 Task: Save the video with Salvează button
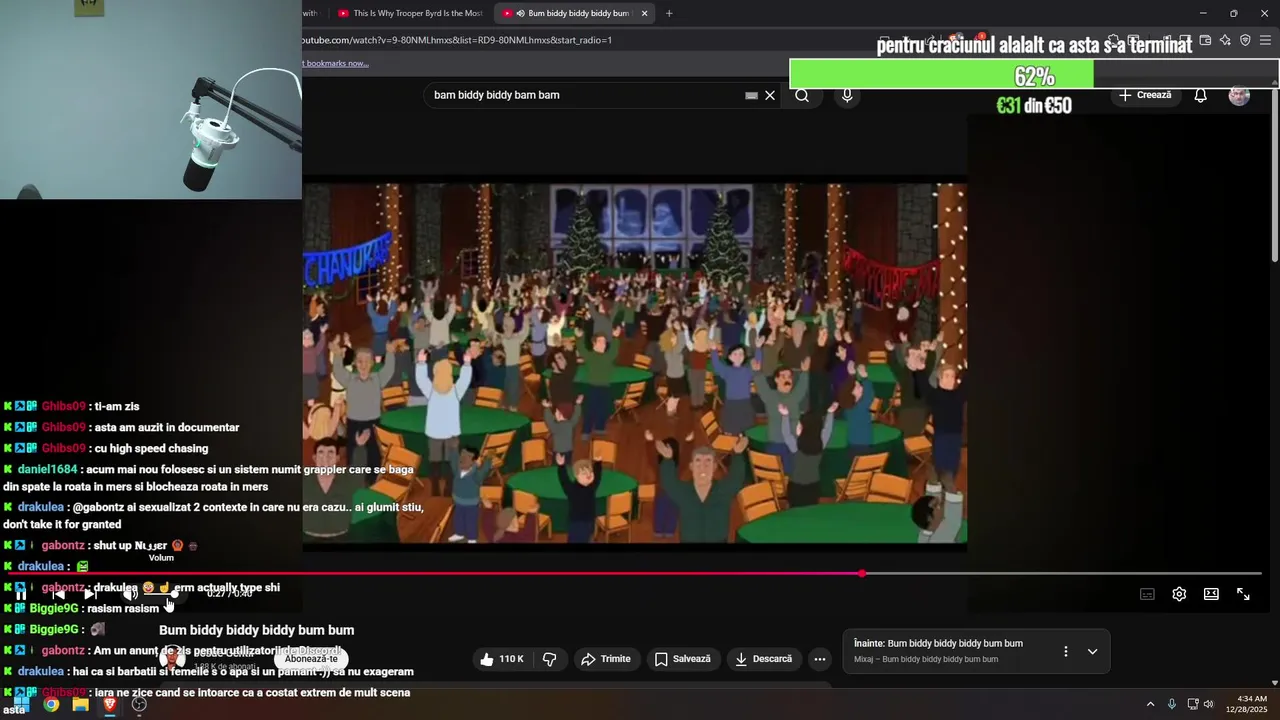683,659
